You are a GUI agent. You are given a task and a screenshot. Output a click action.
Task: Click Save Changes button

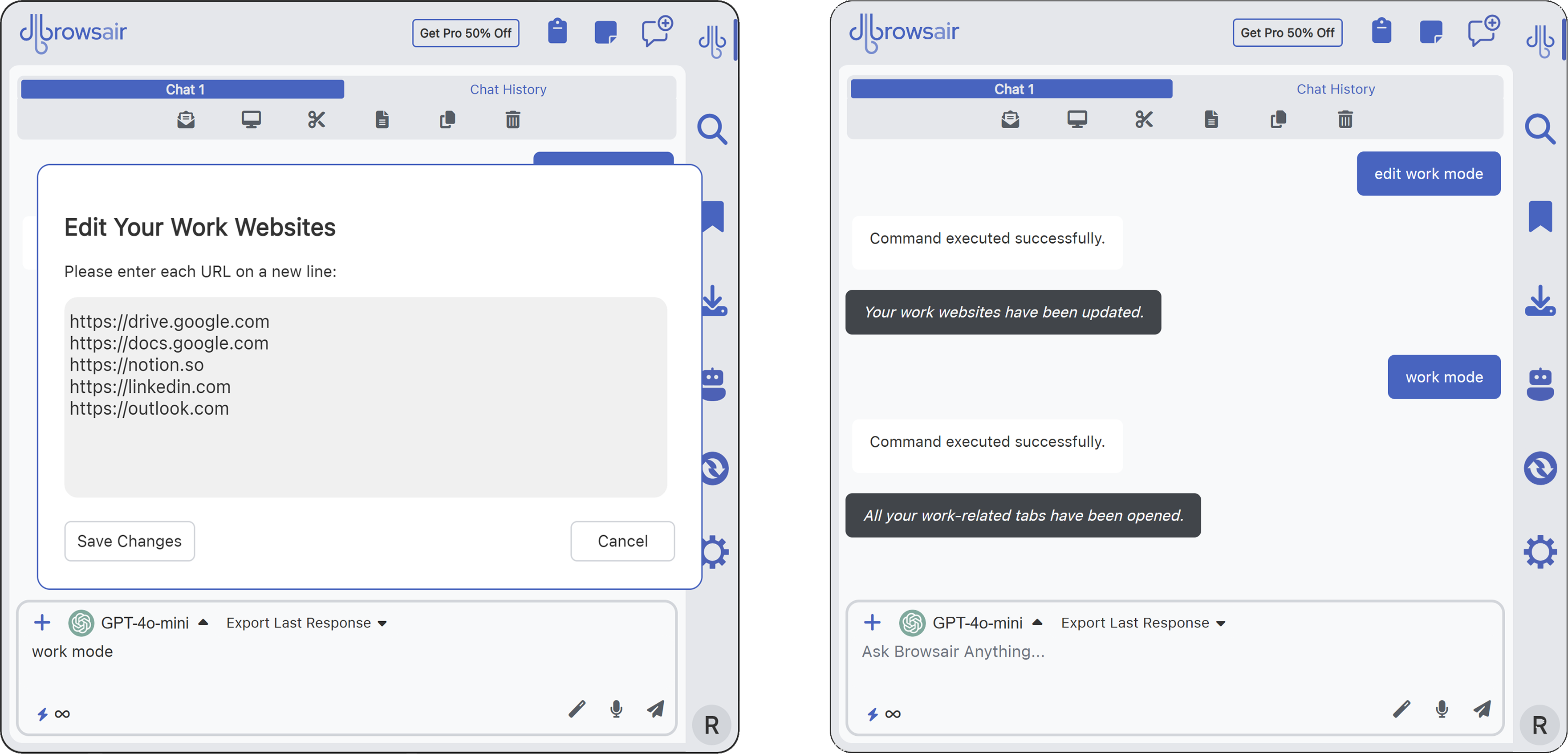click(129, 541)
